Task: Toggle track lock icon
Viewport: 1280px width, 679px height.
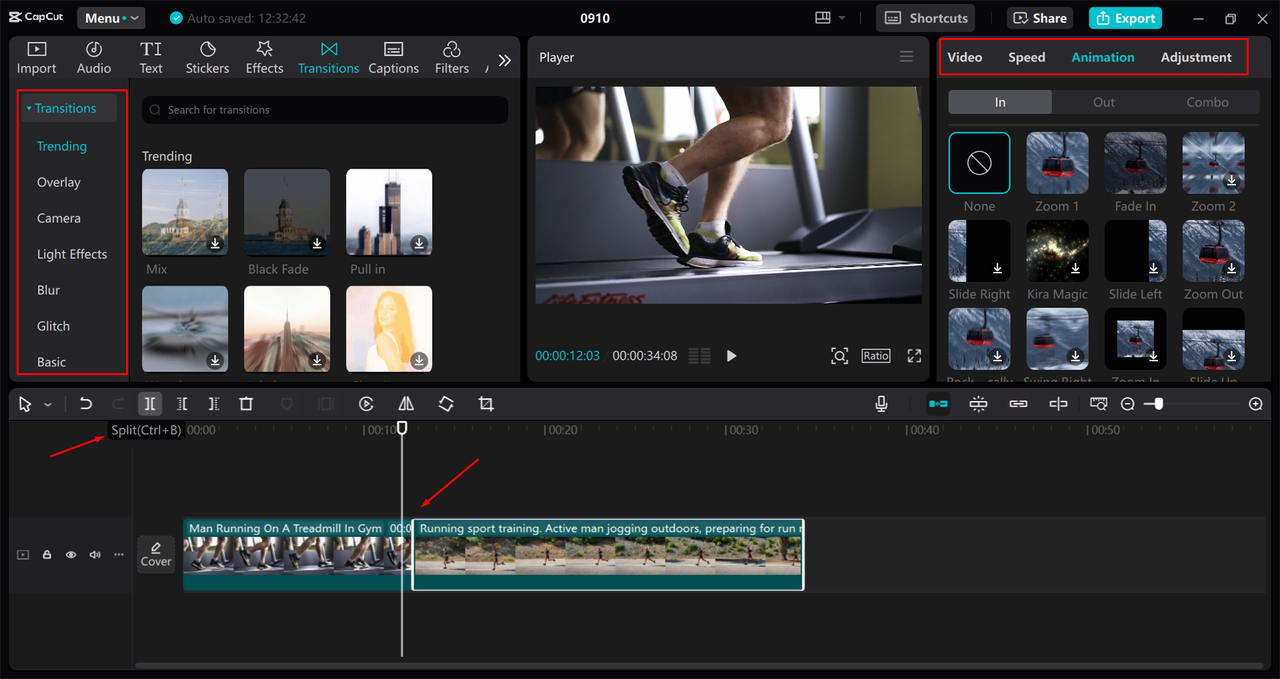Action: point(47,554)
